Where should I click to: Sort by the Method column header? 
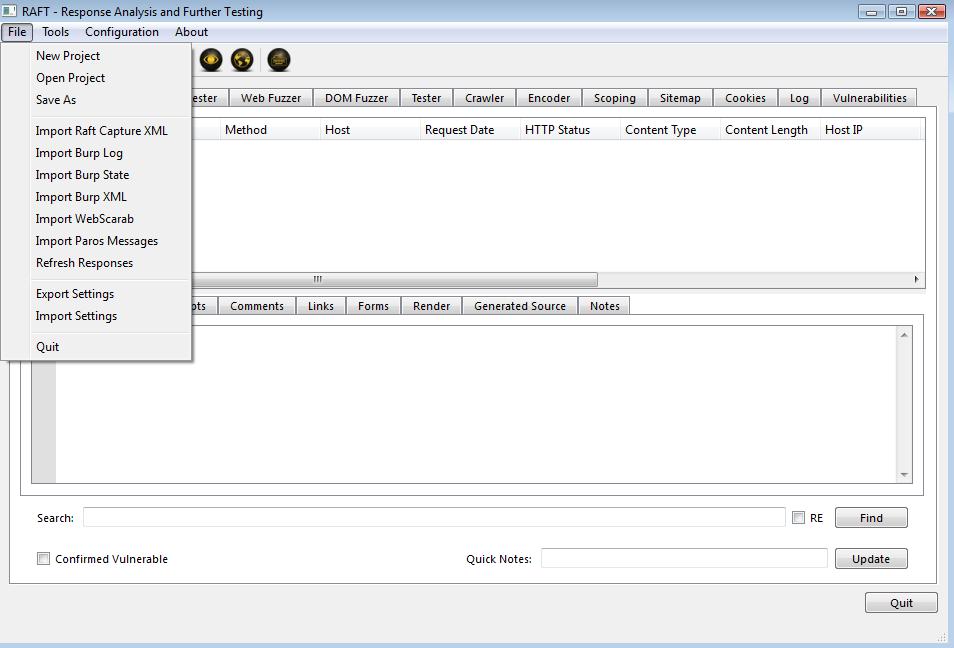(270, 130)
